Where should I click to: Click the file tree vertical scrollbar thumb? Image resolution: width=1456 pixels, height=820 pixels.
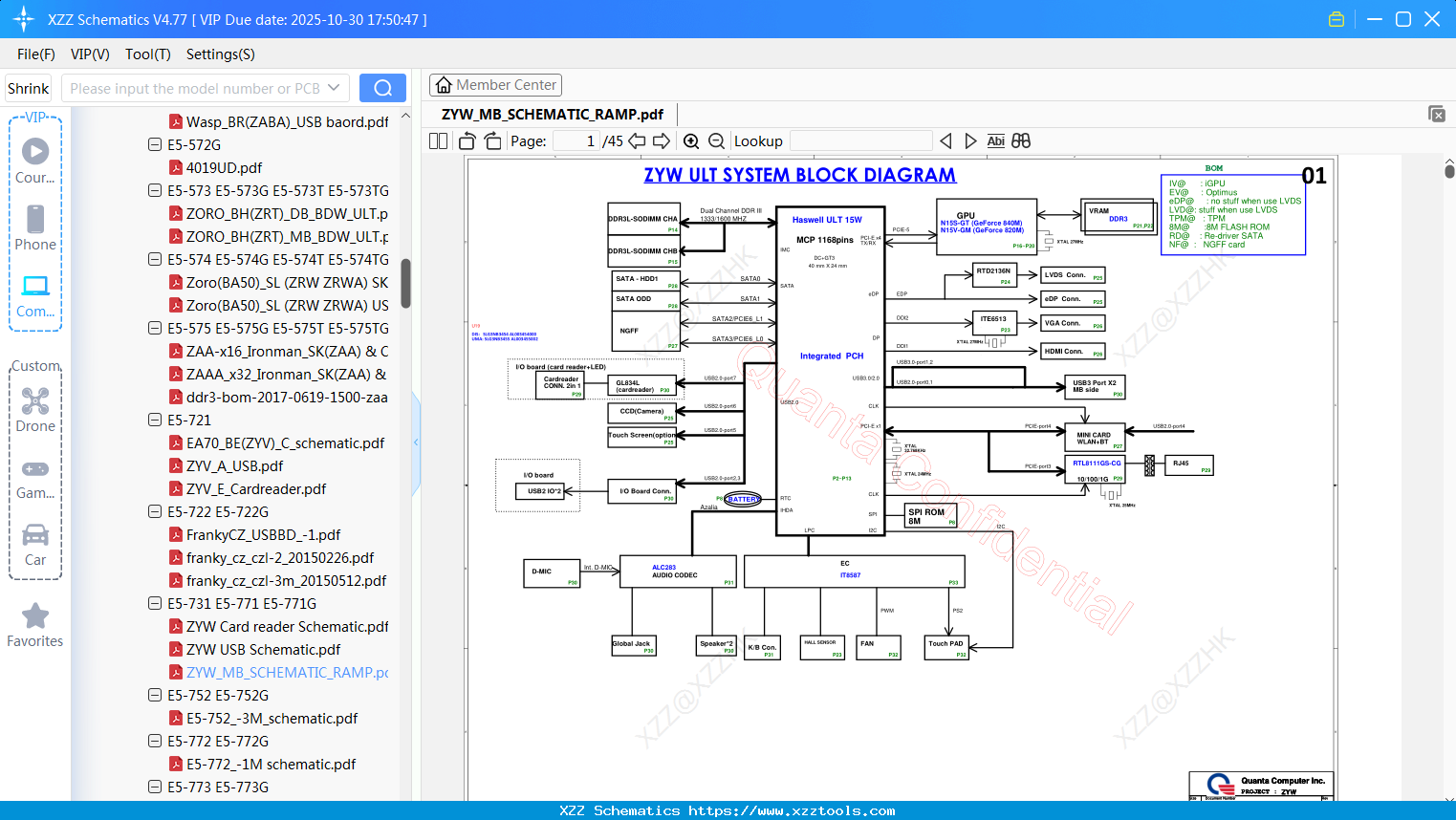tap(405, 283)
